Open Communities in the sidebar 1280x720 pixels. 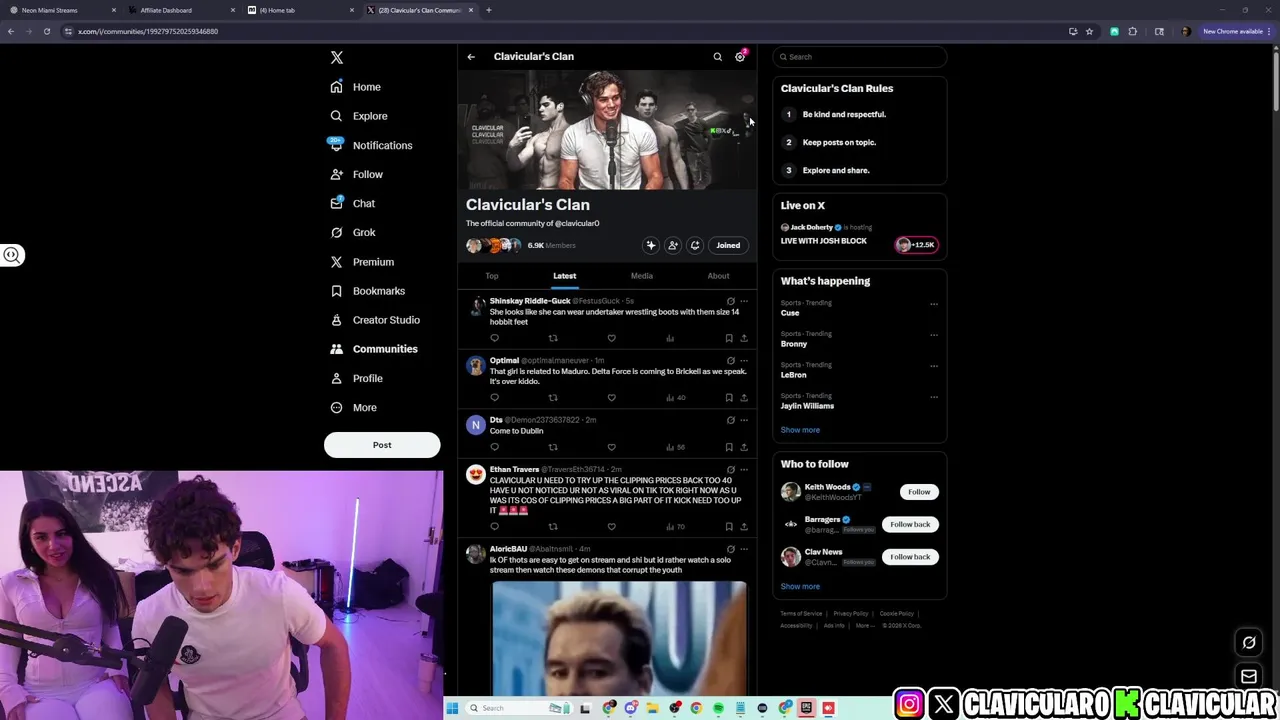pos(374,349)
